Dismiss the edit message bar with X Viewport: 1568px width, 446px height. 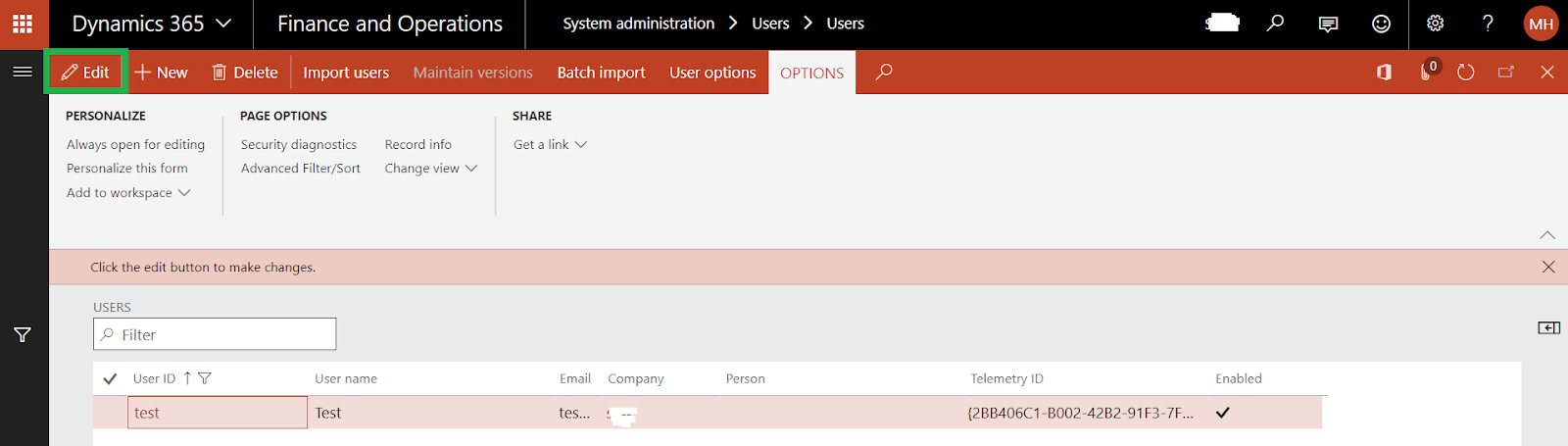(x=1548, y=267)
